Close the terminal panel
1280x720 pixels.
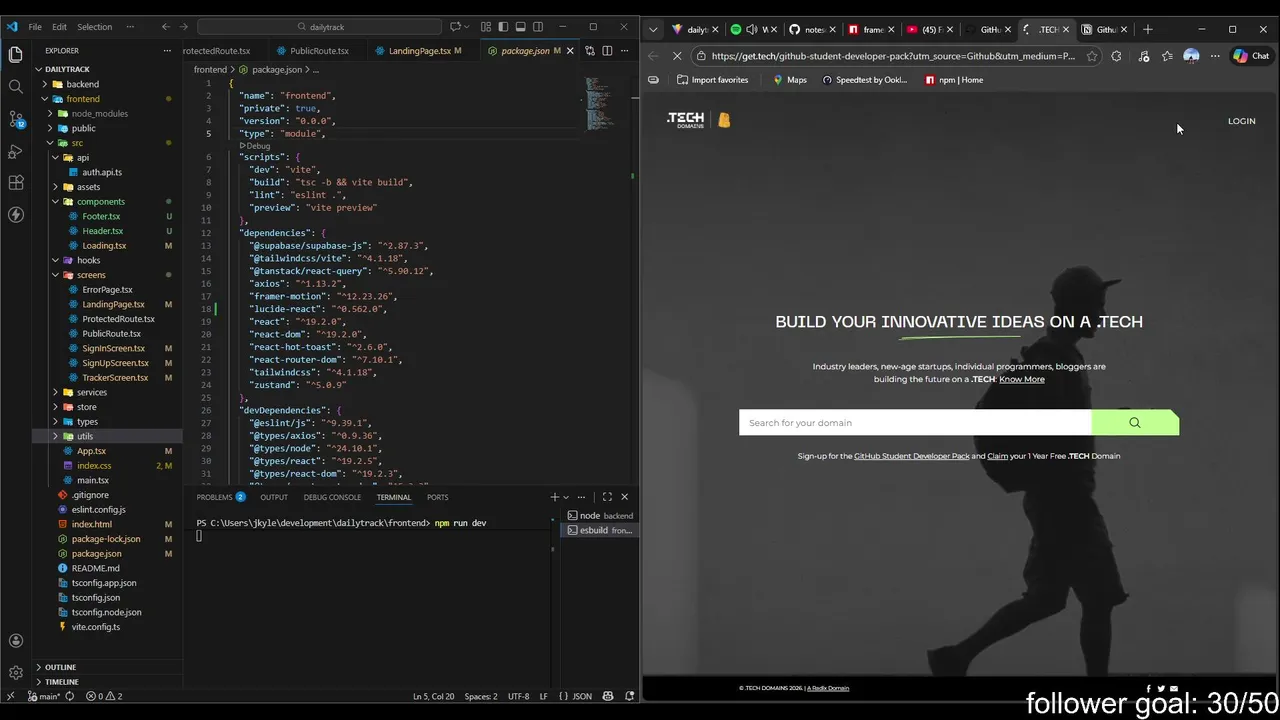[625, 497]
